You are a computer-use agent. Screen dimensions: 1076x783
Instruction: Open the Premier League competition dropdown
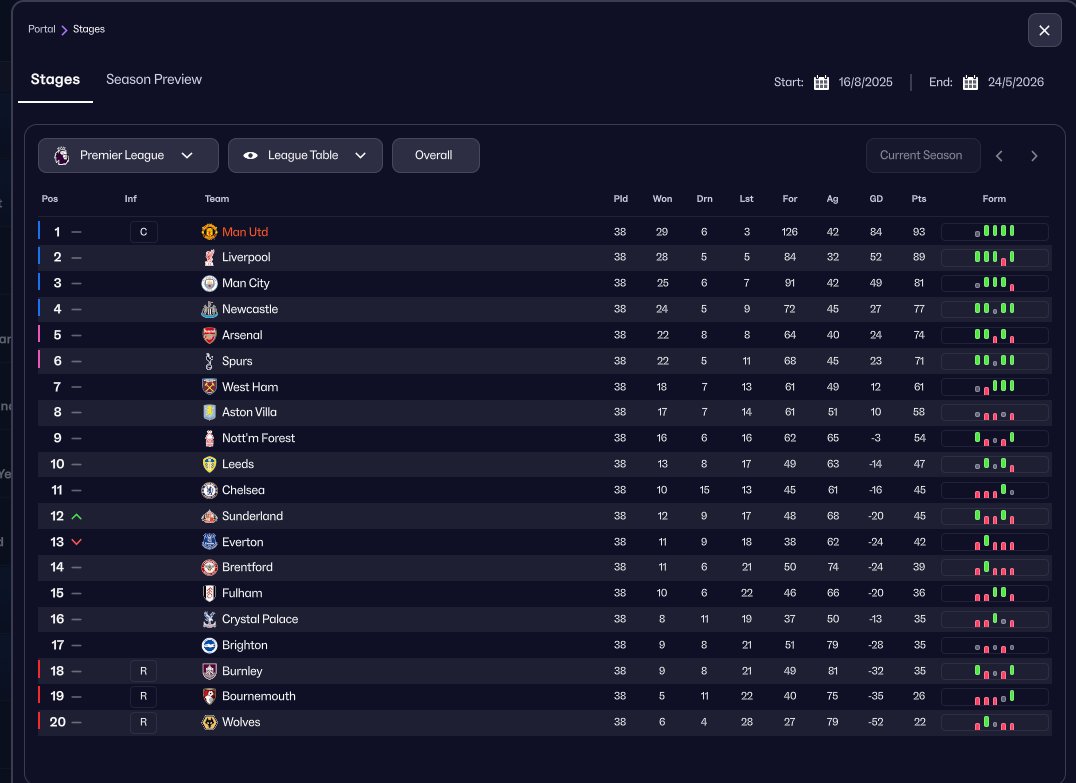coord(128,155)
